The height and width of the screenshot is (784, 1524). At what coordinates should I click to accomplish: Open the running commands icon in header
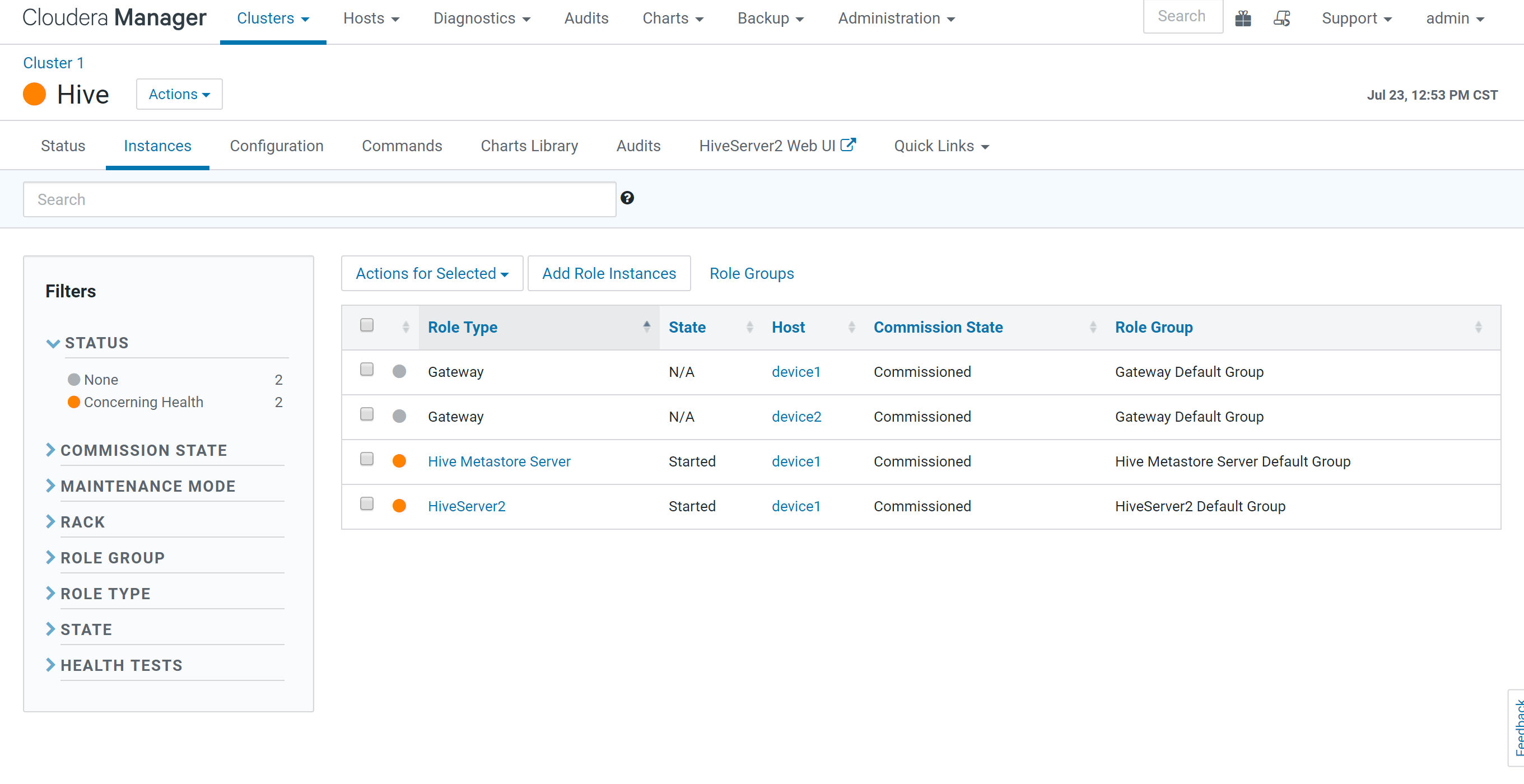click(1281, 18)
